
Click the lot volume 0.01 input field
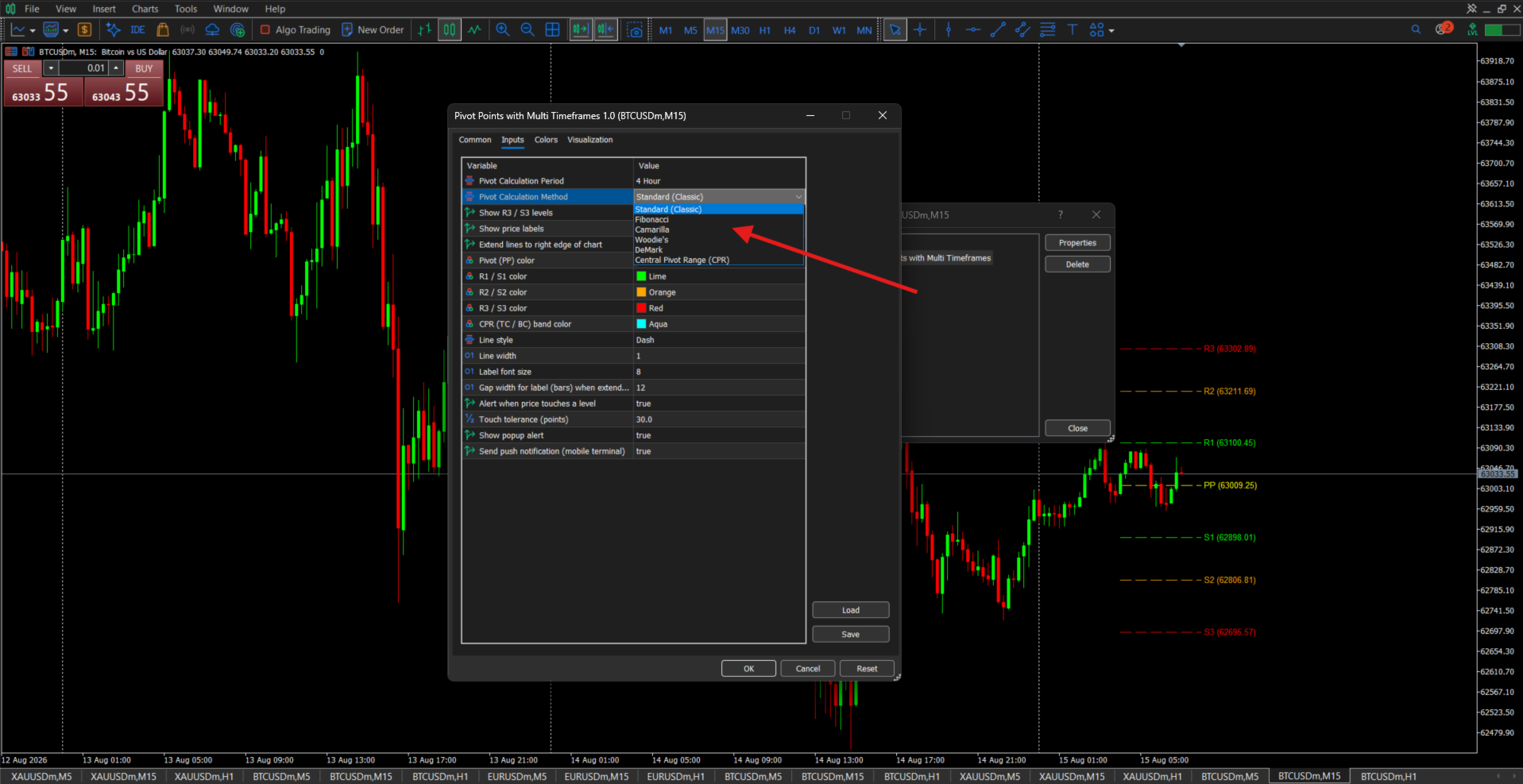coord(83,68)
